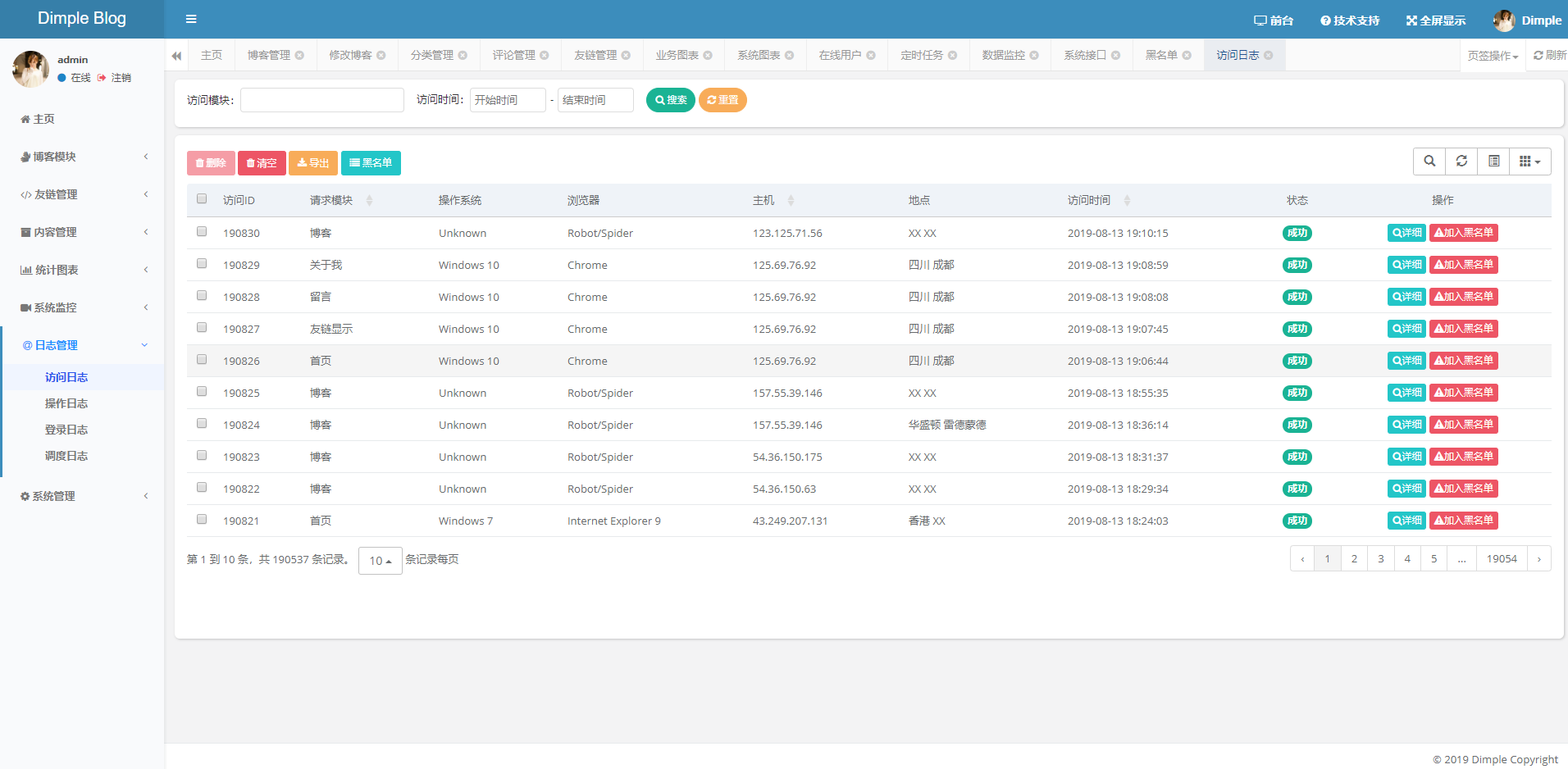
Task: Close the 修改博客 tab
Action: [x=381, y=55]
